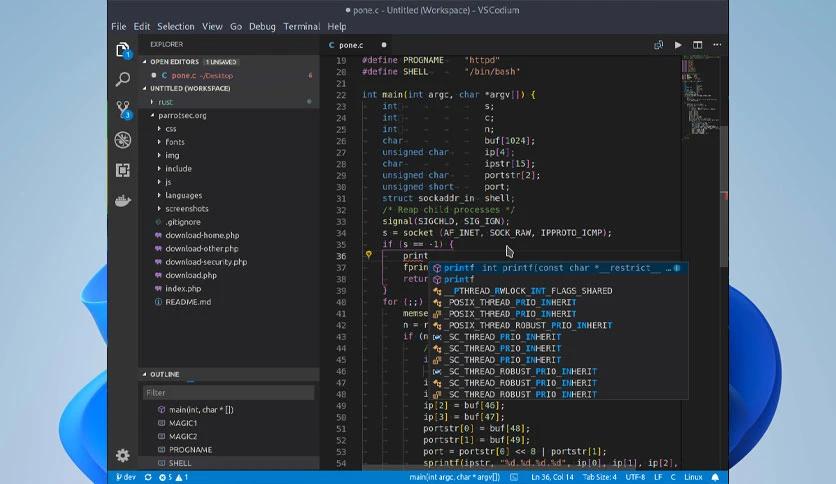
Task: Open the Docker view icon
Action: pos(123,201)
